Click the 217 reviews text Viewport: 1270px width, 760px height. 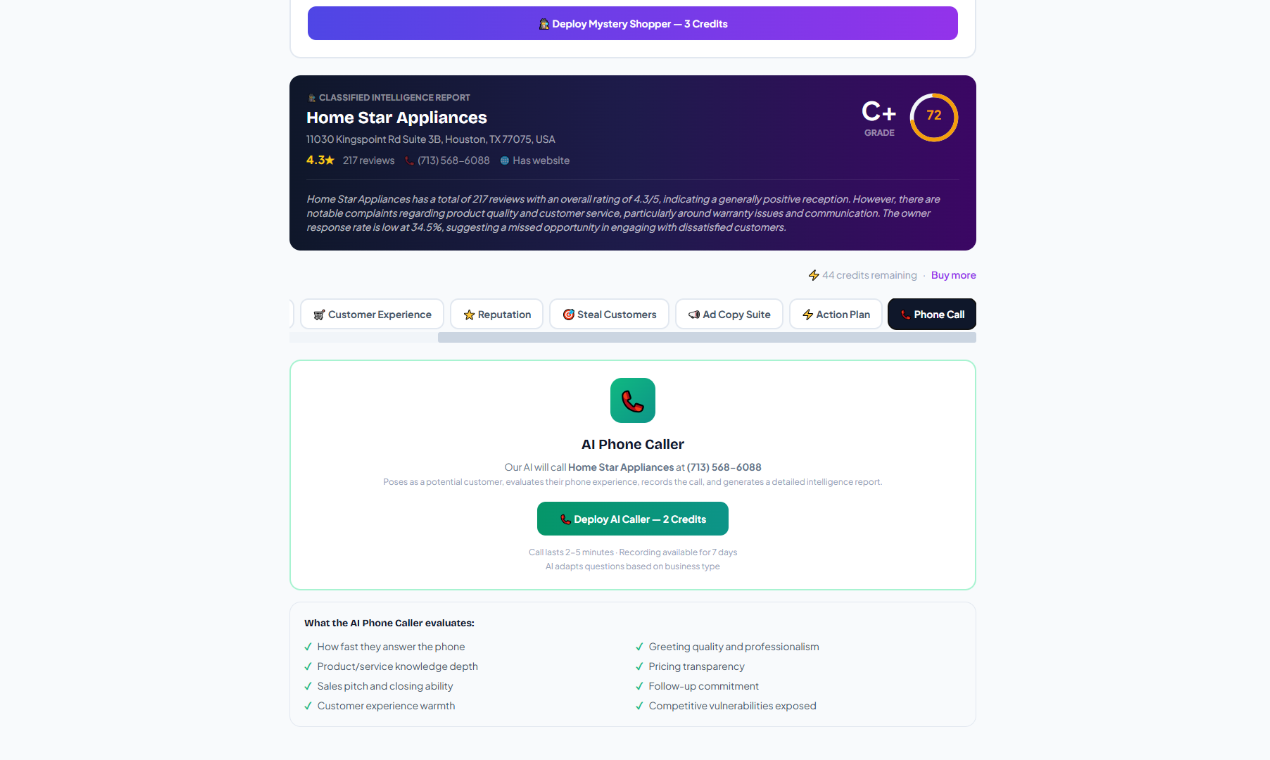[369, 161]
